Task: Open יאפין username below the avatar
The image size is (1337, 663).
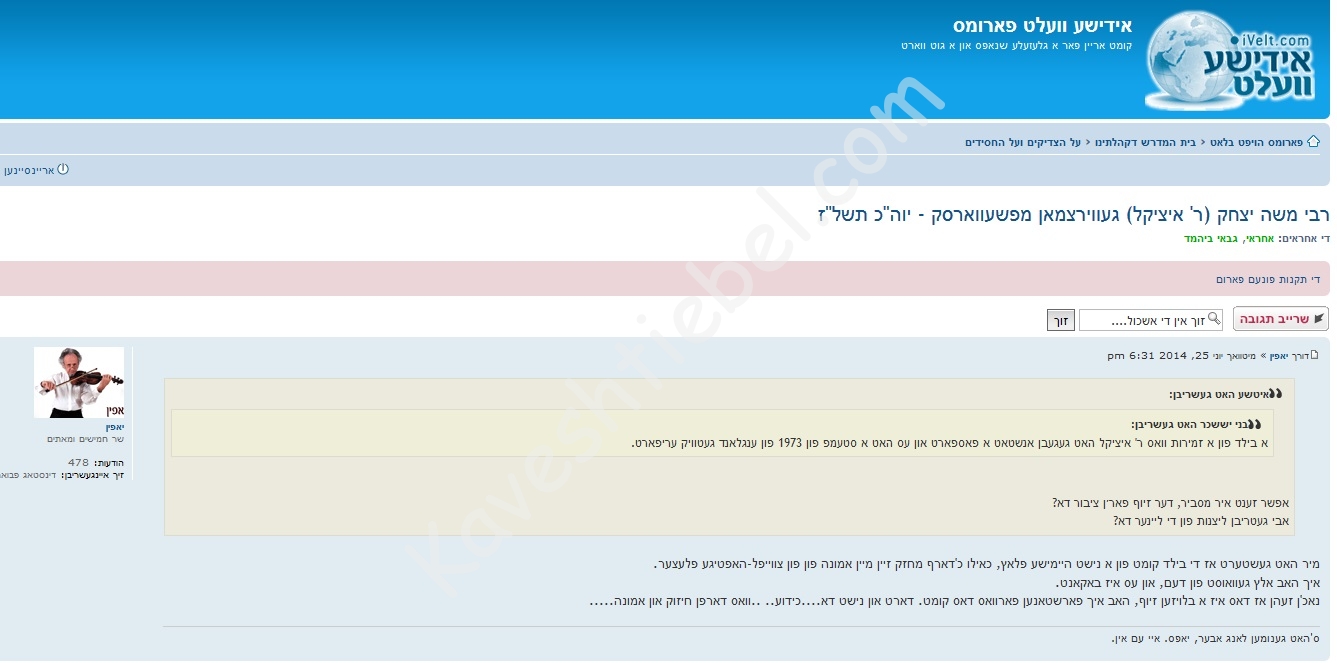Action: (115, 426)
